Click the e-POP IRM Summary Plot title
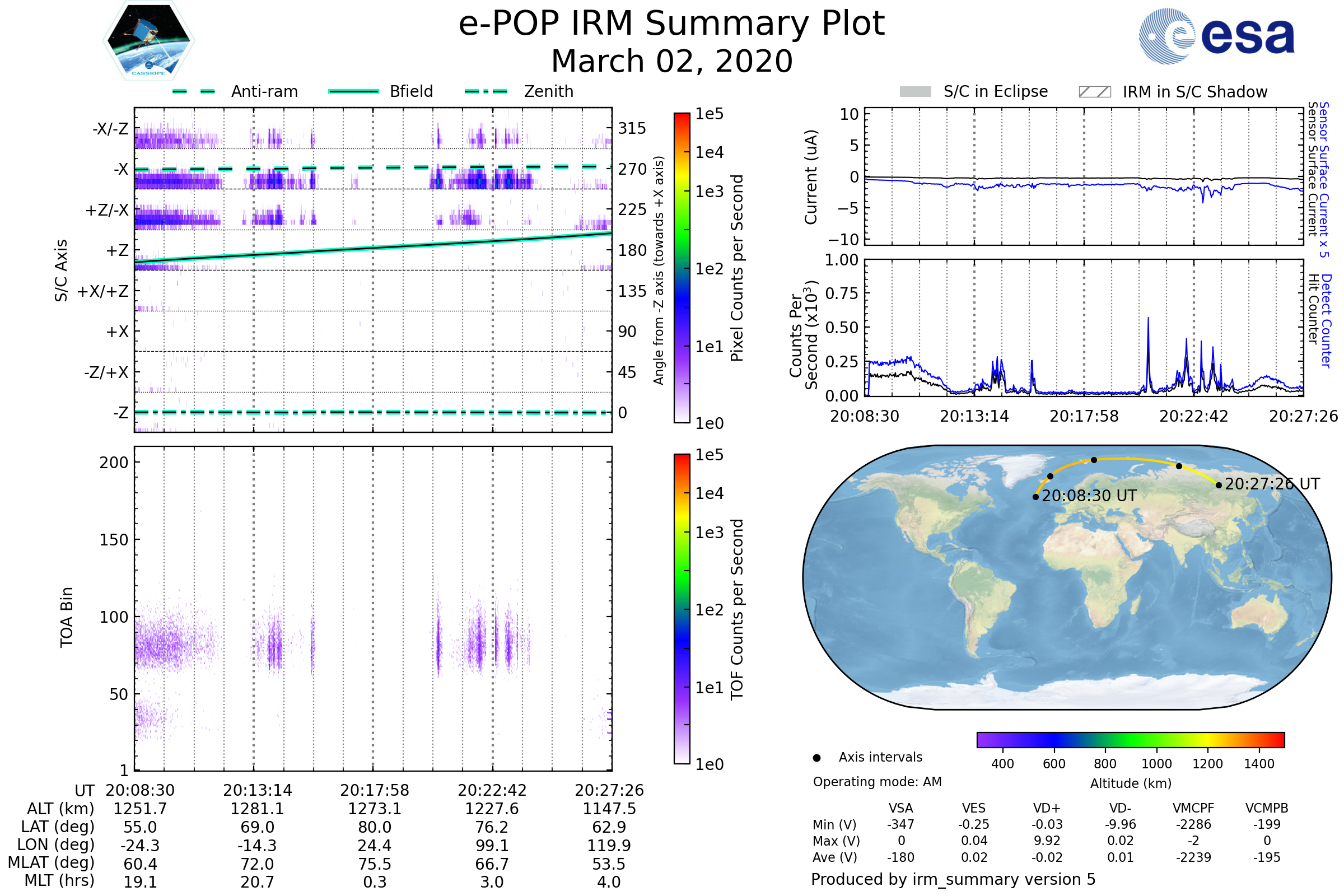Image resolution: width=1344 pixels, height=896 pixels. (x=671, y=24)
